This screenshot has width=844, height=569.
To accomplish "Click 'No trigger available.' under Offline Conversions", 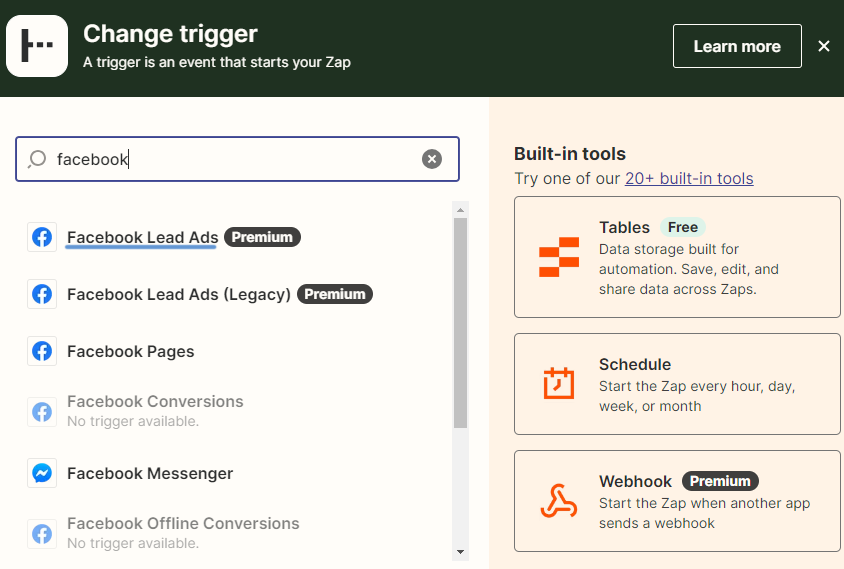I will (133, 544).
